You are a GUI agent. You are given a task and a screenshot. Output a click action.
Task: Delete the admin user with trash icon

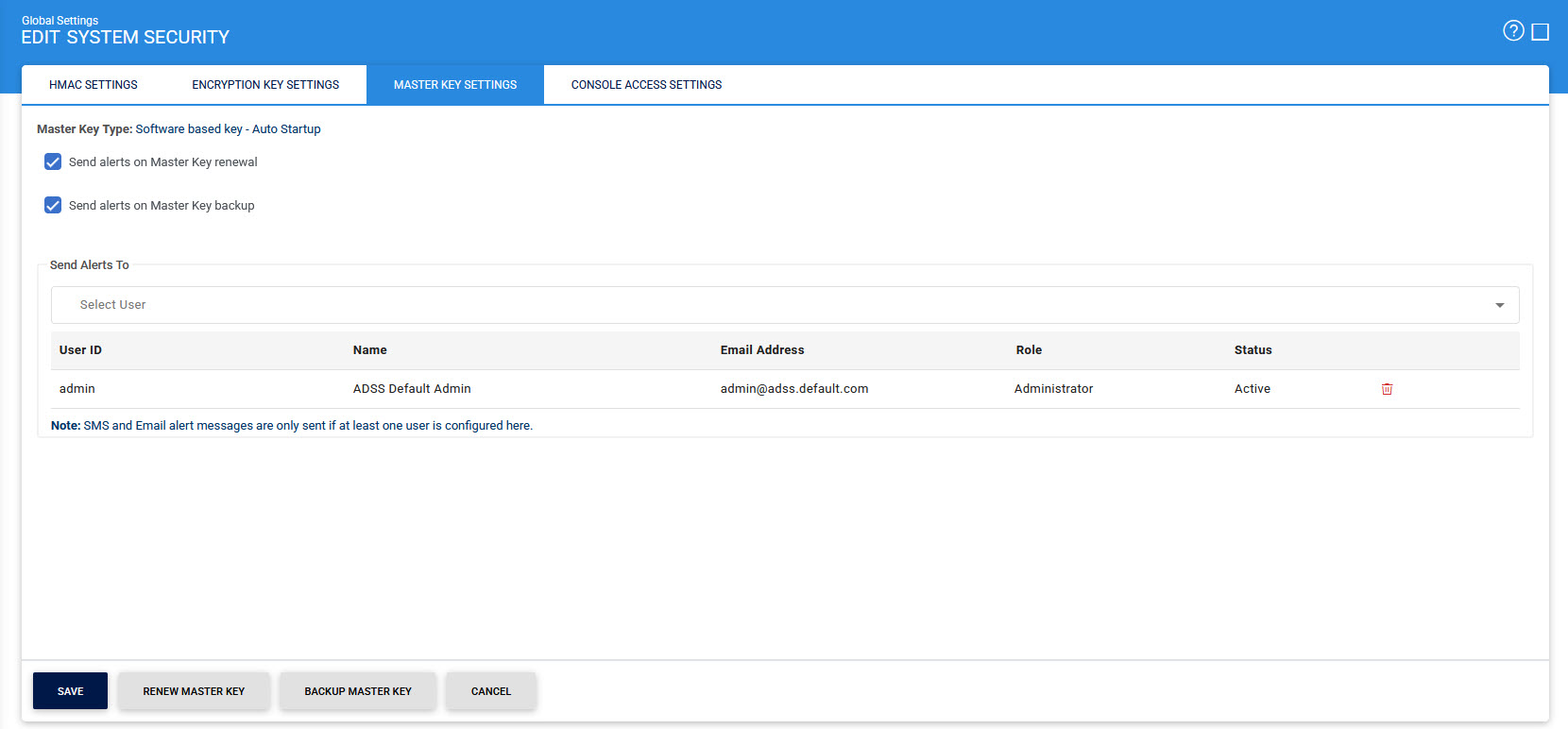tap(1387, 389)
